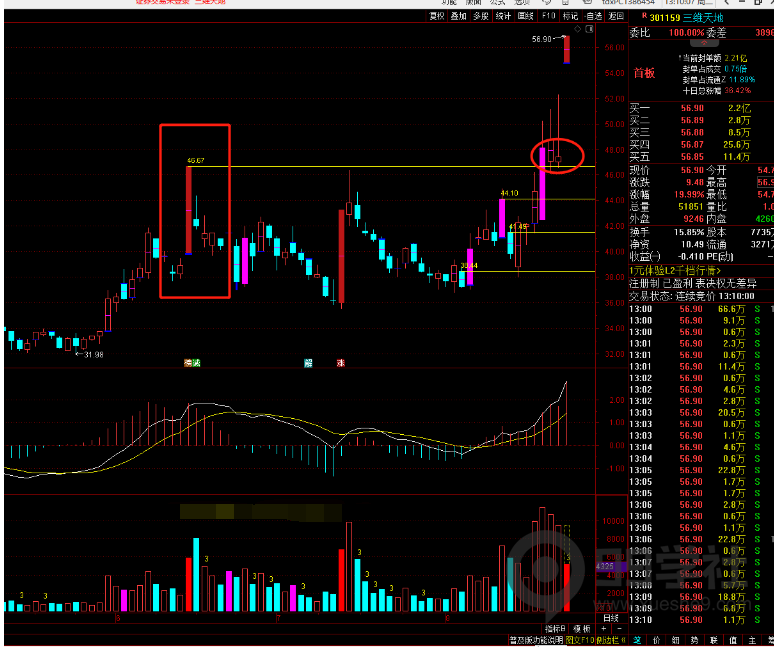This screenshot has width=774, height=647.
Task: Select the 多股 multi-stock view
Action: pos(481,16)
